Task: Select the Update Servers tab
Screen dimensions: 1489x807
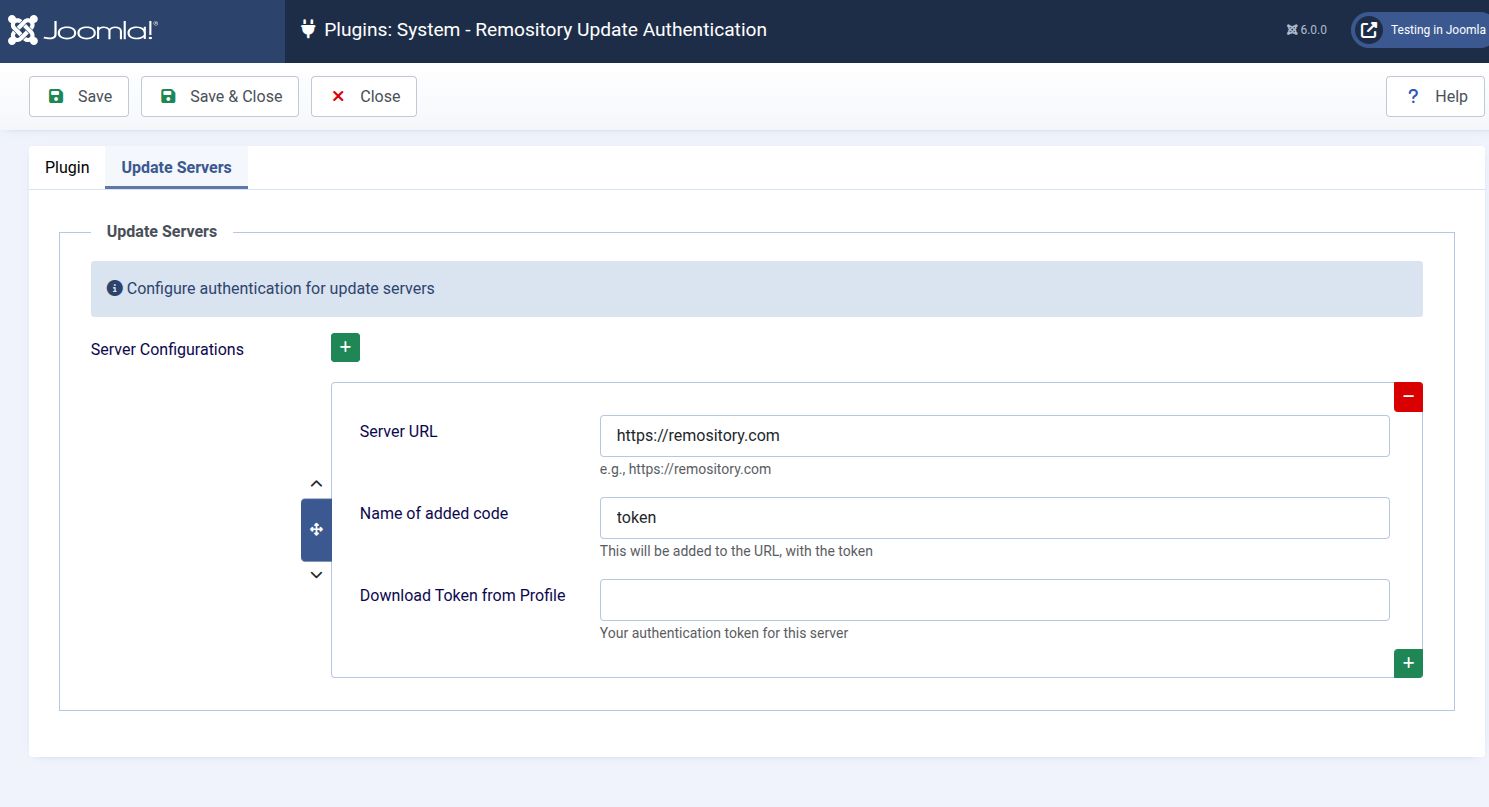Action: (x=176, y=168)
